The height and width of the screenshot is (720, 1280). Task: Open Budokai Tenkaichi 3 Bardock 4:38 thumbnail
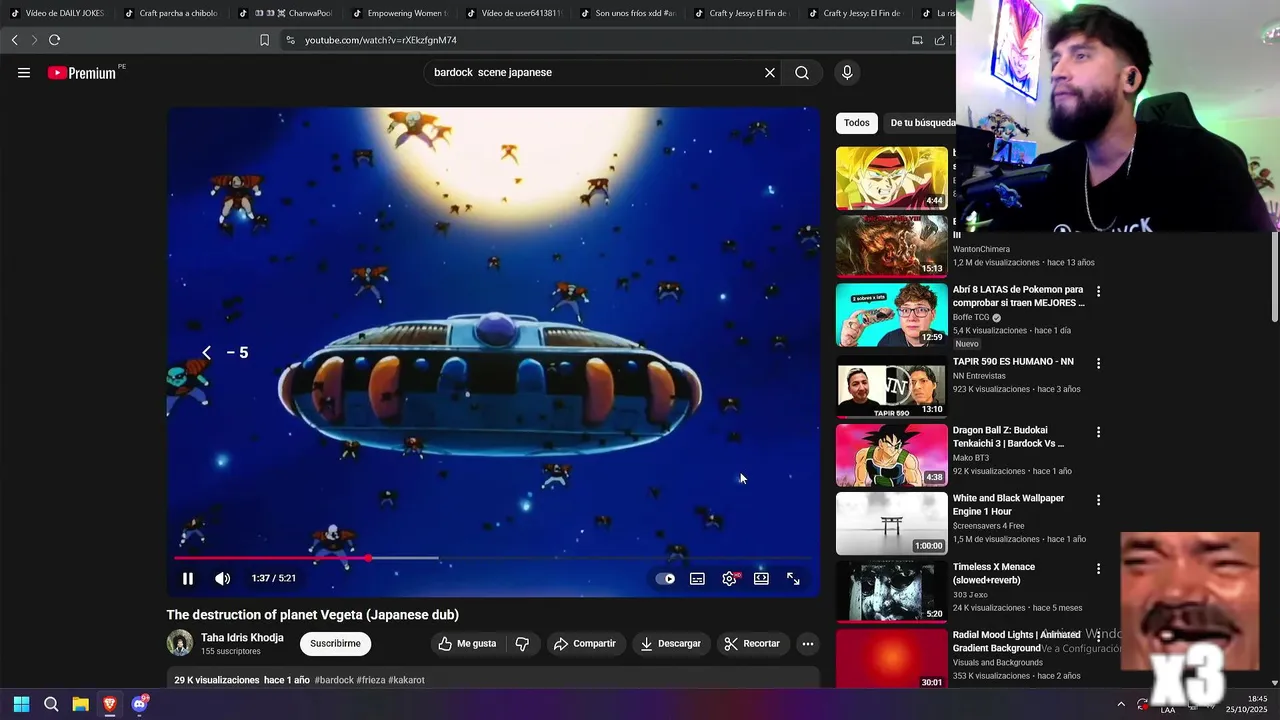pyautogui.click(x=892, y=455)
